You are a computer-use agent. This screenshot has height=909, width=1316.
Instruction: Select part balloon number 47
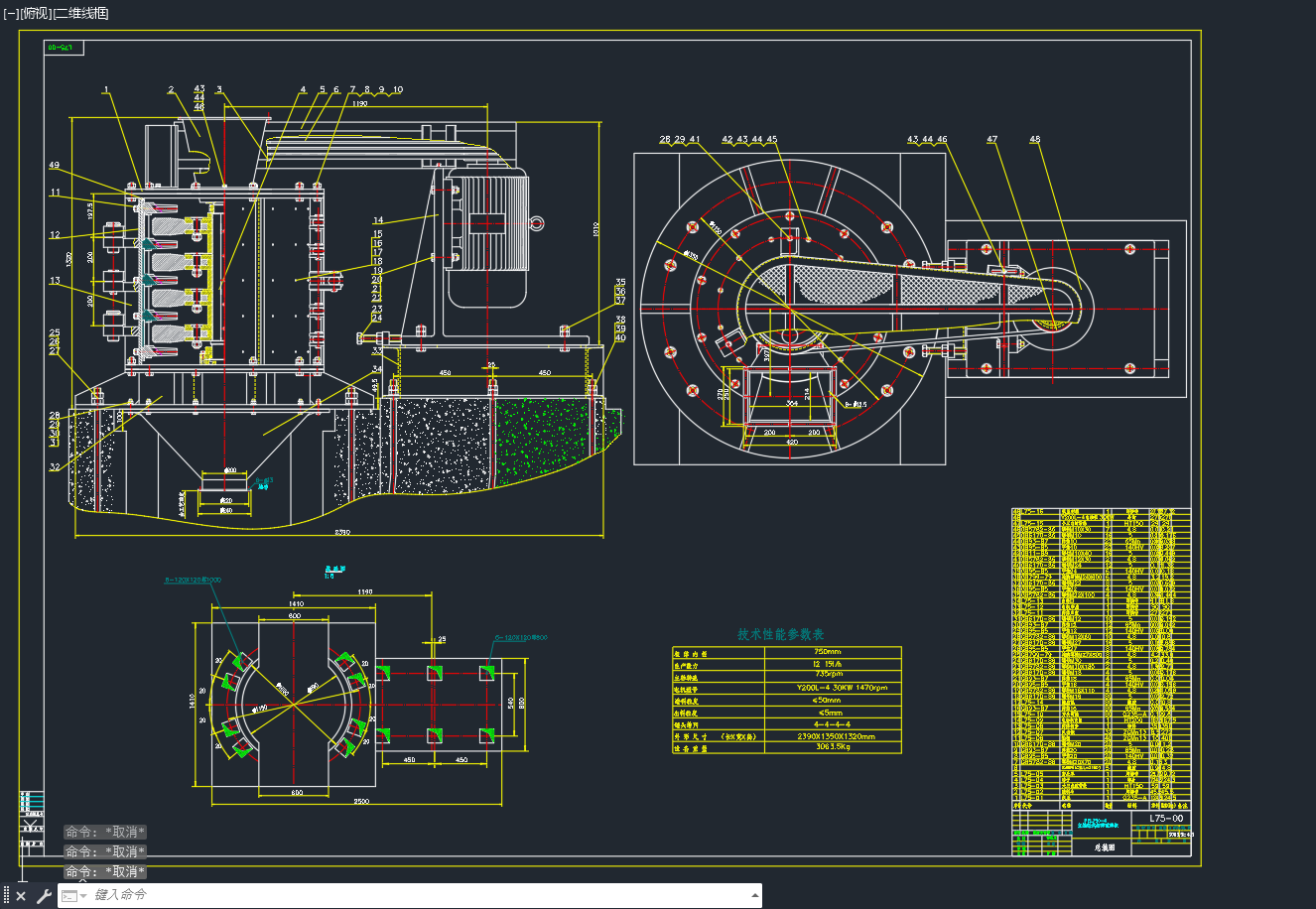991,139
